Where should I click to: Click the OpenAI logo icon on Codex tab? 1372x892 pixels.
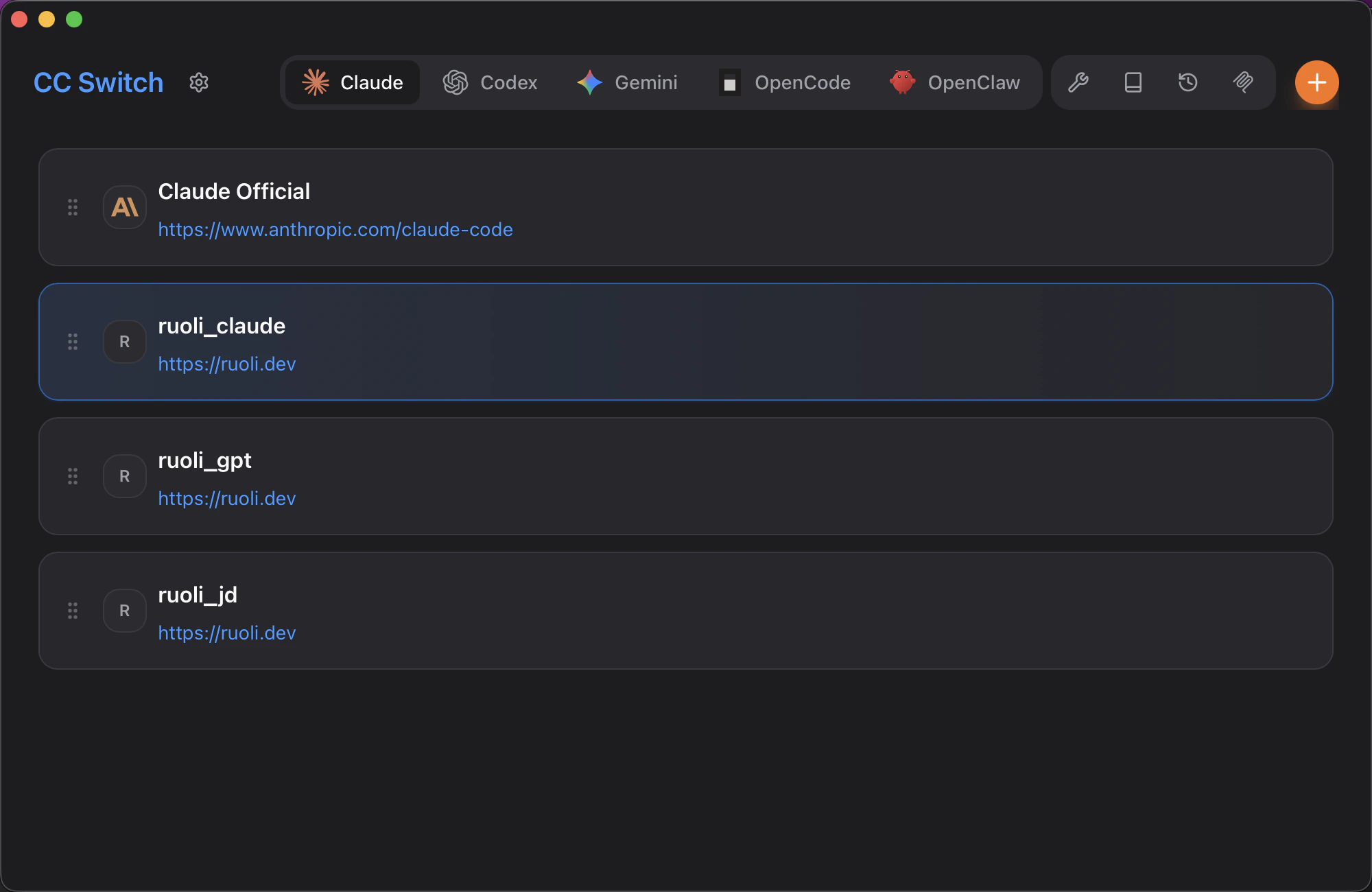[x=456, y=82]
